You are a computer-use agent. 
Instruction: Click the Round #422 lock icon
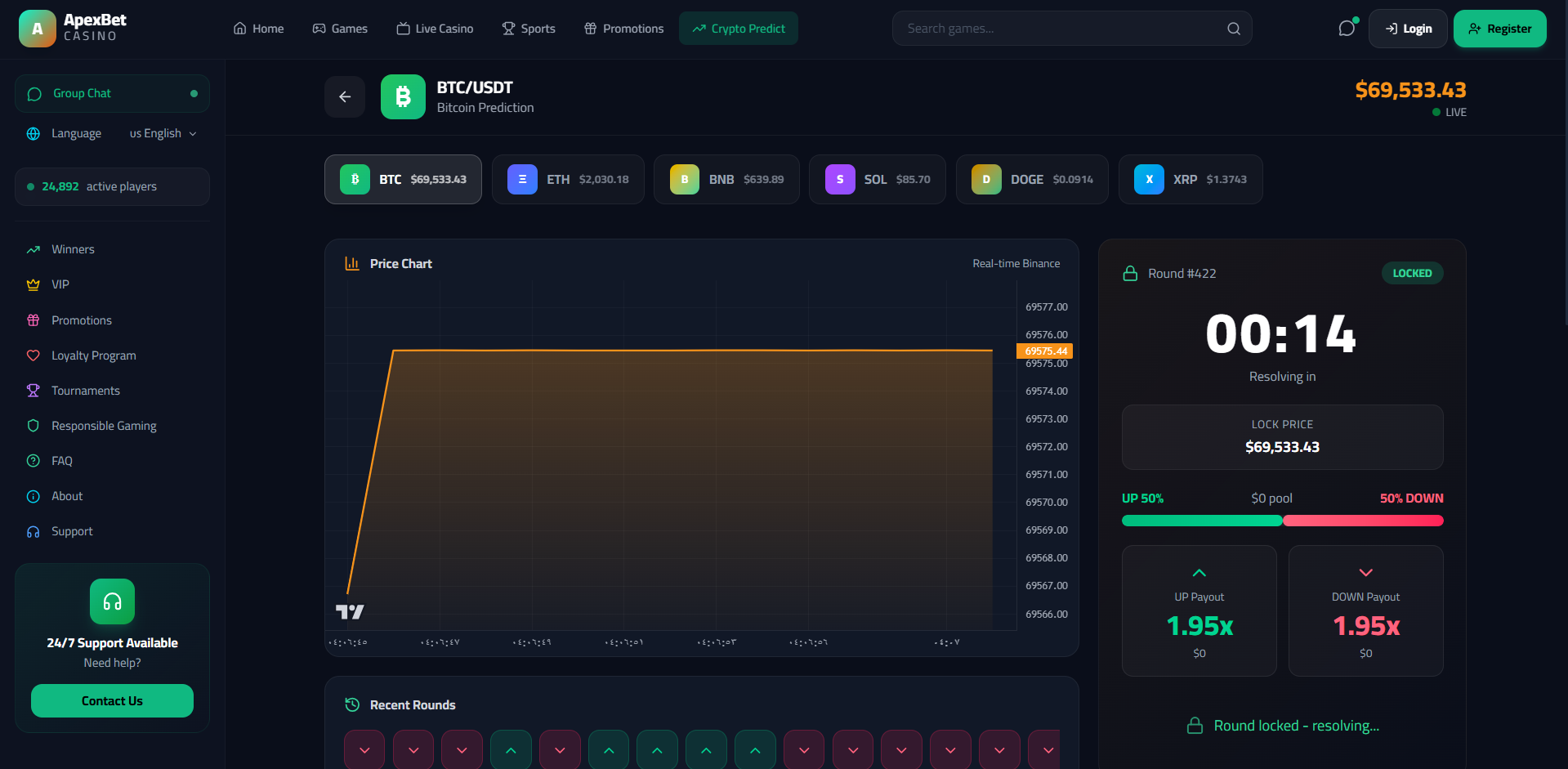coord(1130,273)
